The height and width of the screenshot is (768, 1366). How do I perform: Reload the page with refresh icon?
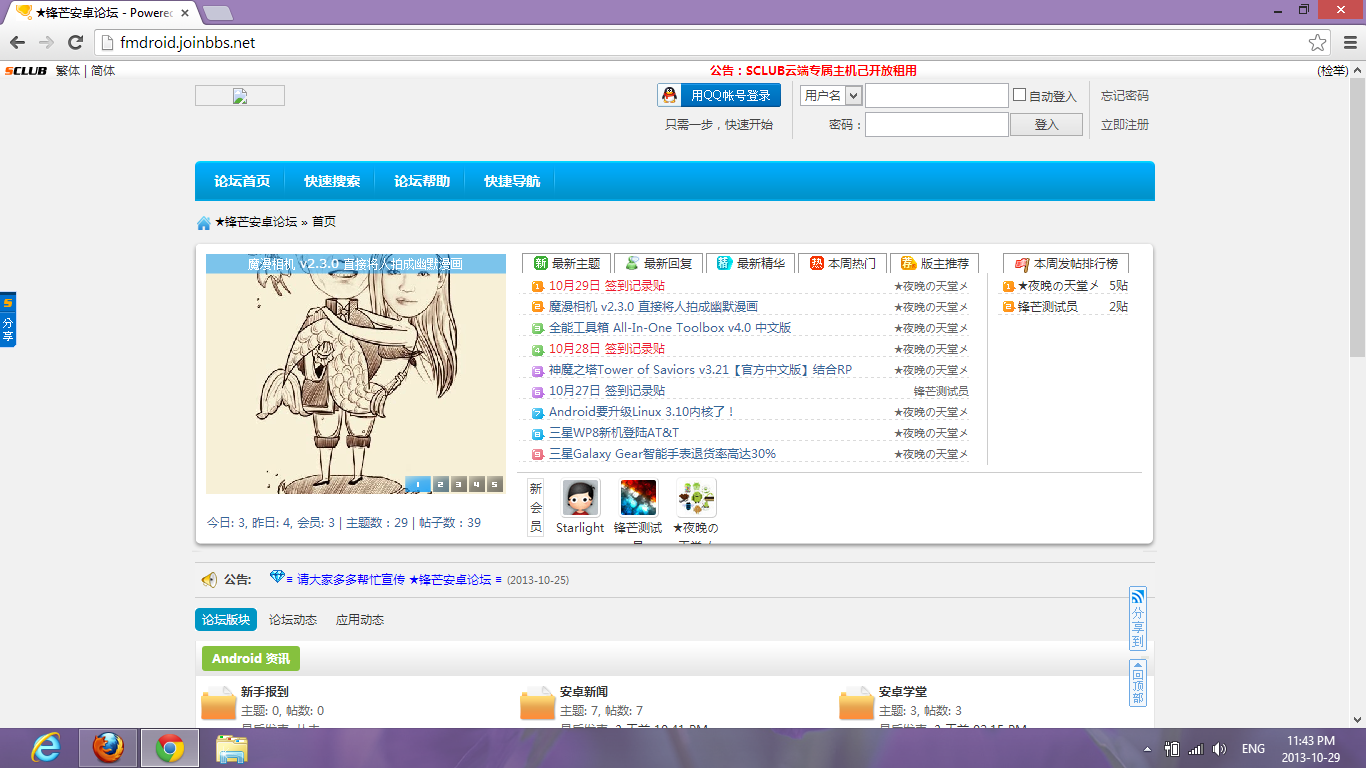click(x=75, y=42)
